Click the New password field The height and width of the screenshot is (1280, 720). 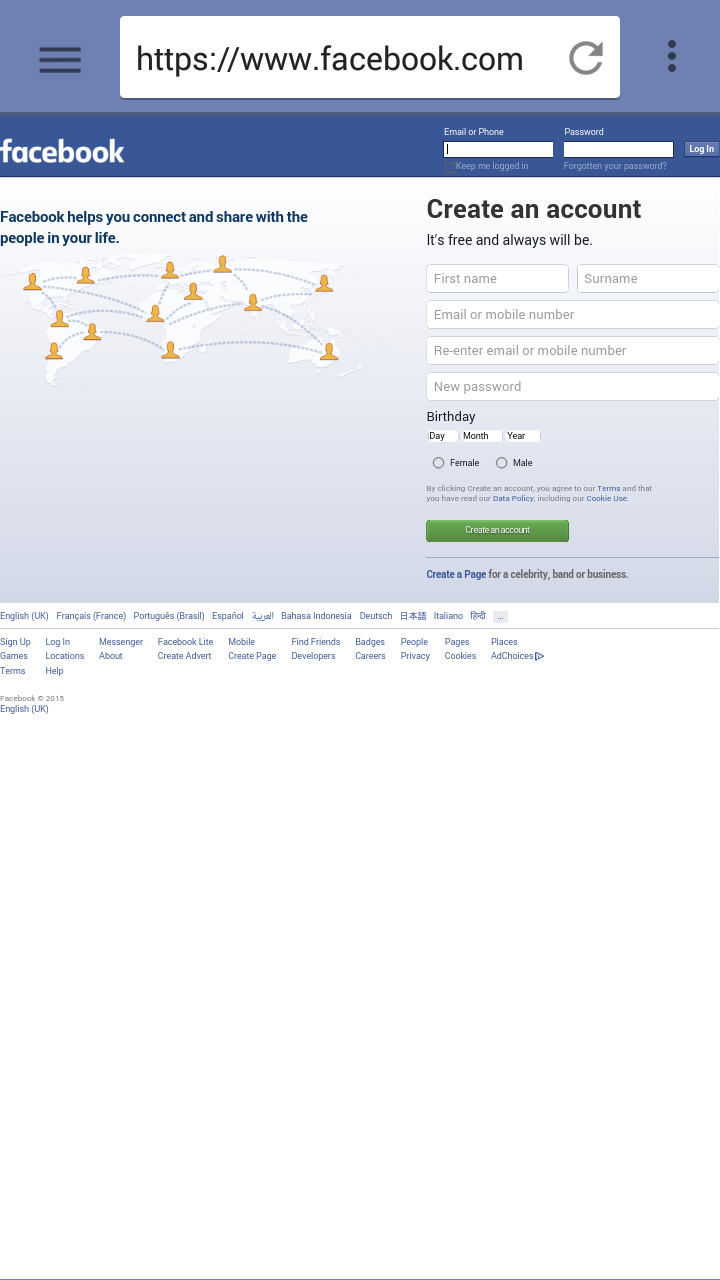click(573, 386)
